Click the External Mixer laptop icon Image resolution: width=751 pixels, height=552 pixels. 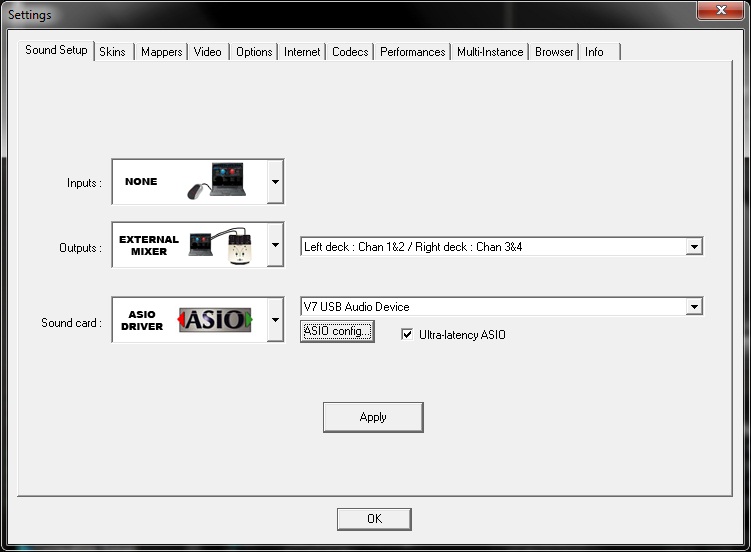pyautogui.click(x=201, y=245)
